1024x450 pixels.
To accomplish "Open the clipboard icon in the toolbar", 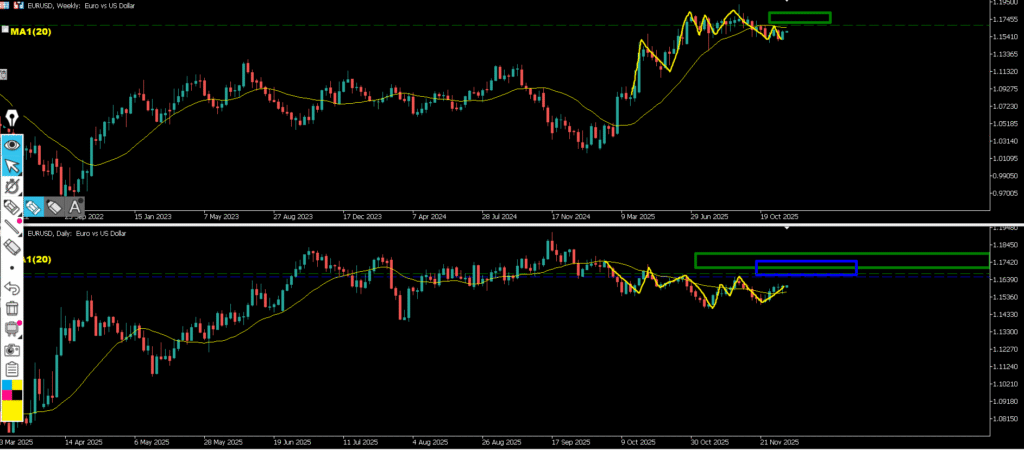I will 12,370.
